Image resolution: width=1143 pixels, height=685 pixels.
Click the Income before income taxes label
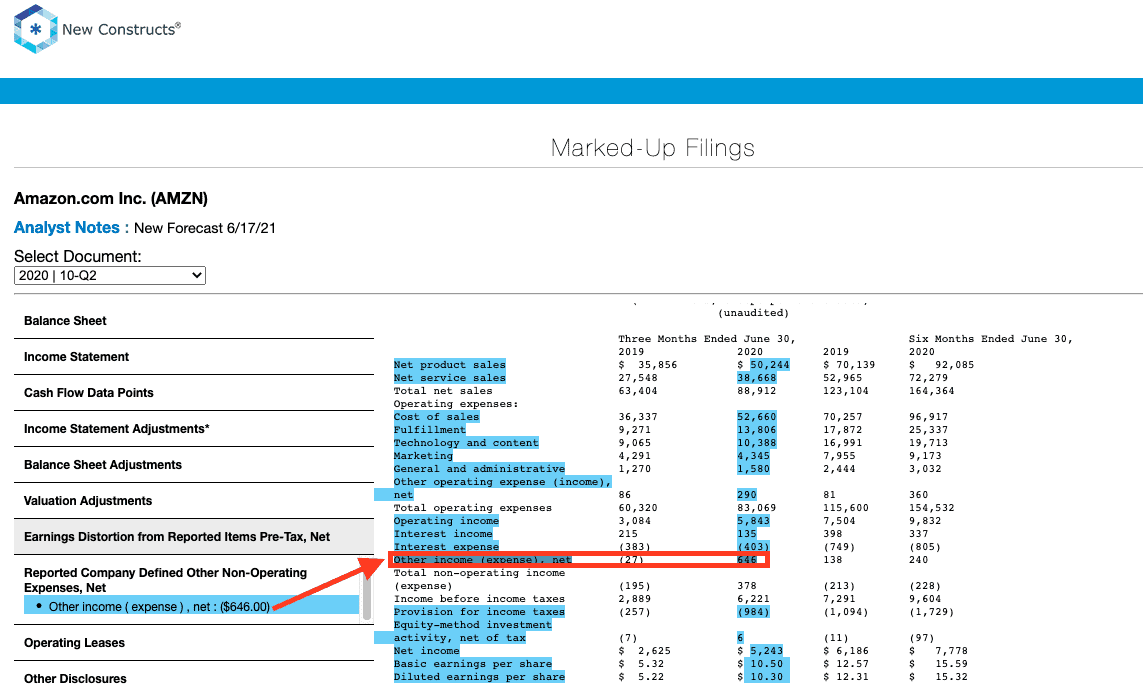click(480, 599)
